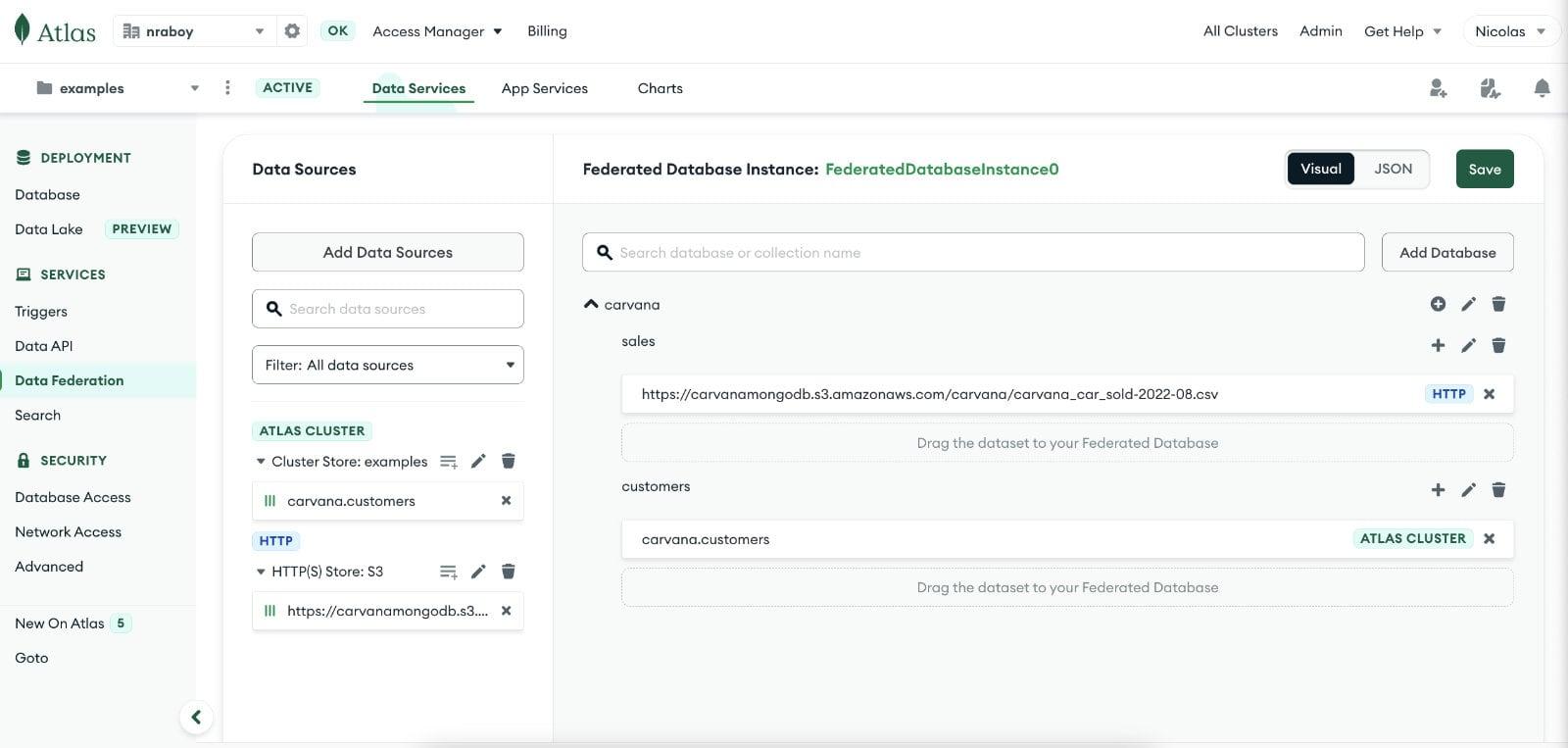Open Database Access in the sidebar
The height and width of the screenshot is (748, 1568).
point(73,497)
